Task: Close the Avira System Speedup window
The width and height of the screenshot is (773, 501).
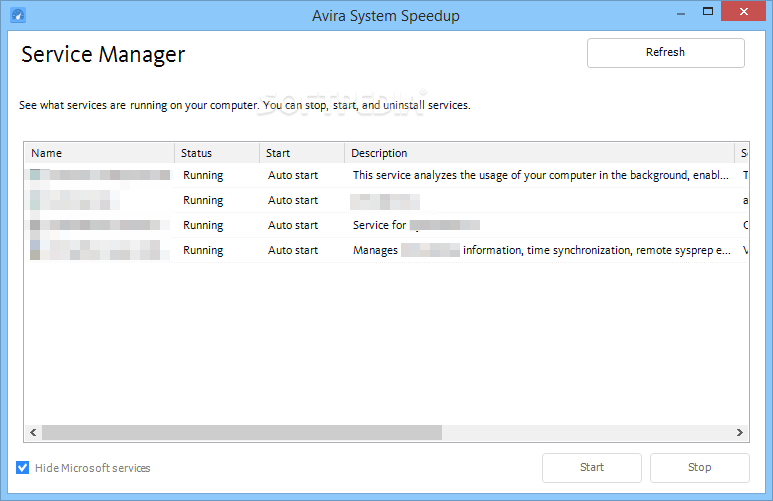Action: coord(744,11)
